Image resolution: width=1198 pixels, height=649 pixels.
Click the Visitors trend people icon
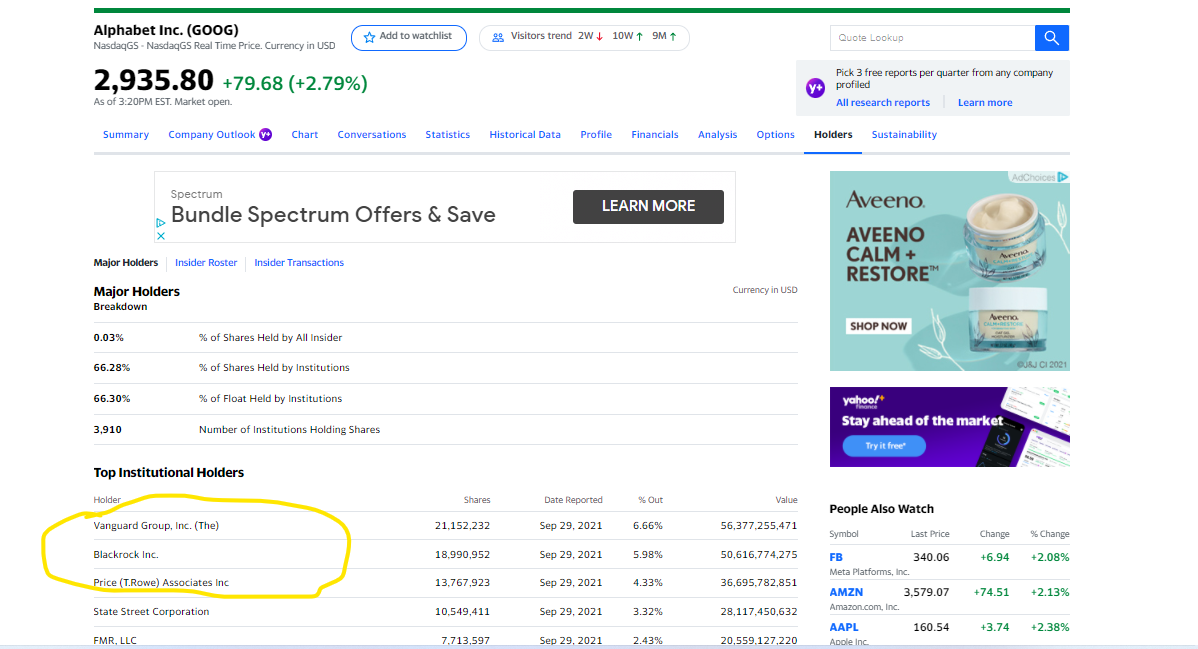(x=498, y=37)
